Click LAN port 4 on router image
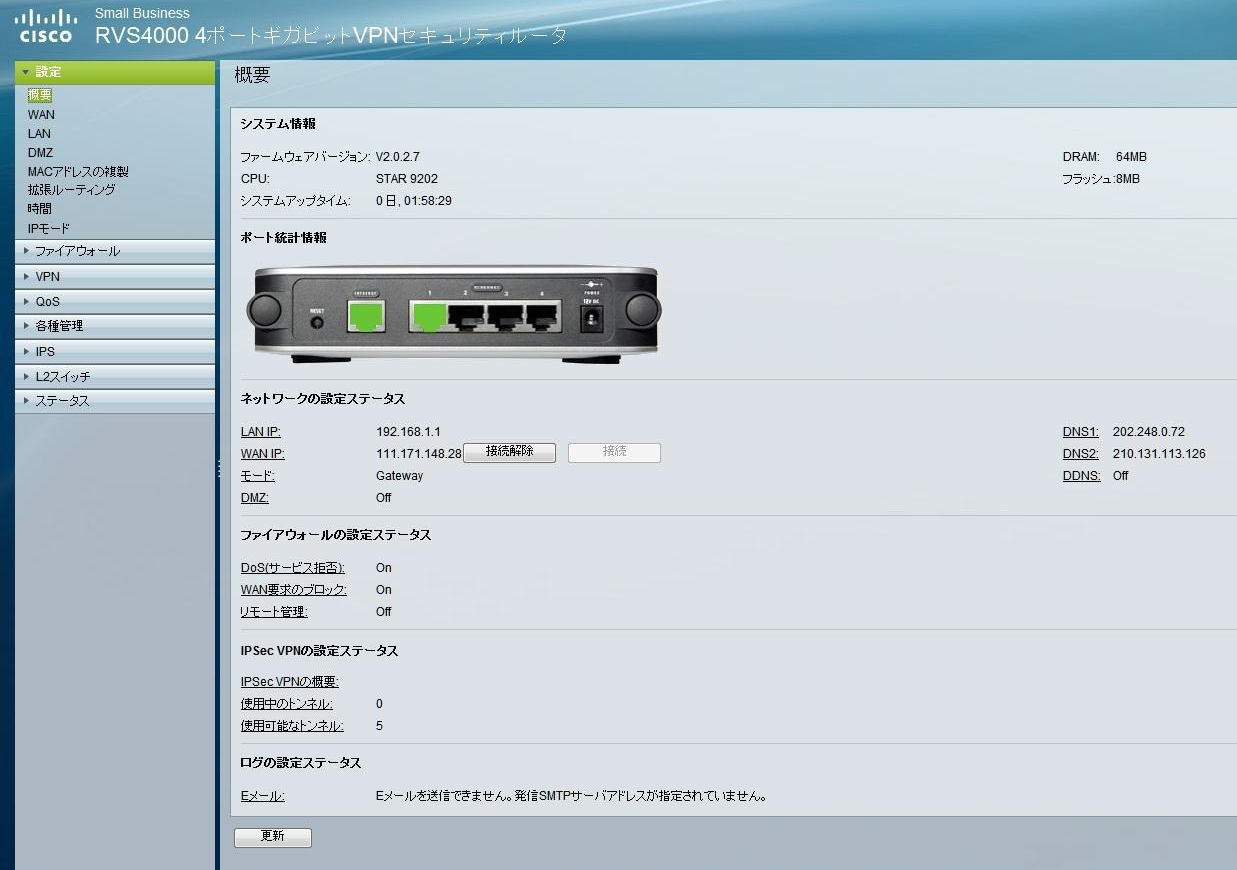 point(543,317)
